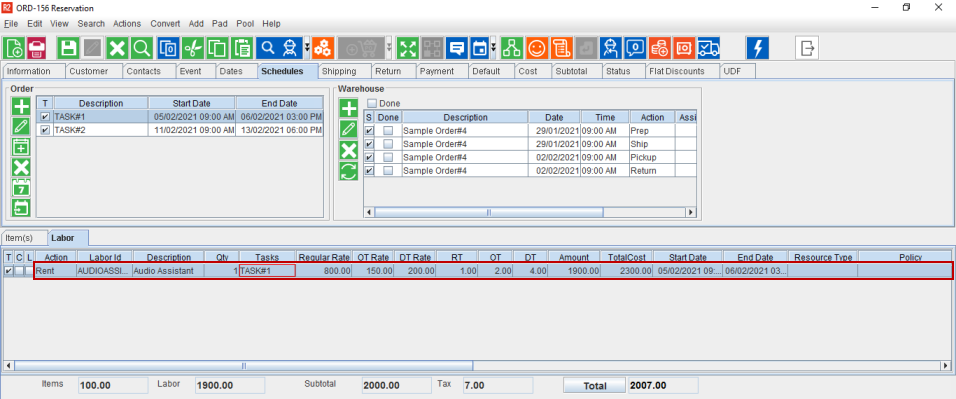Click the scissors Cut icon
The height and width of the screenshot is (399, 956).
click(193, 48)
